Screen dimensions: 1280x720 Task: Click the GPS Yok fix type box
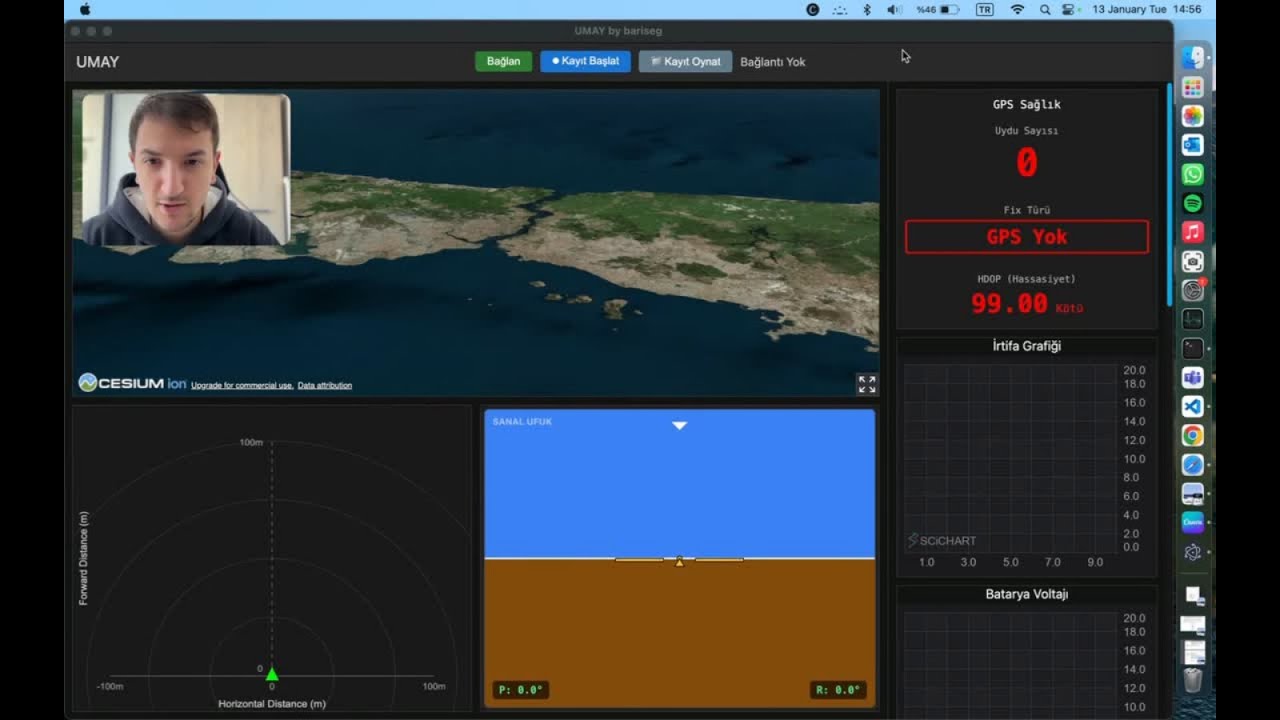(1027, 237)
